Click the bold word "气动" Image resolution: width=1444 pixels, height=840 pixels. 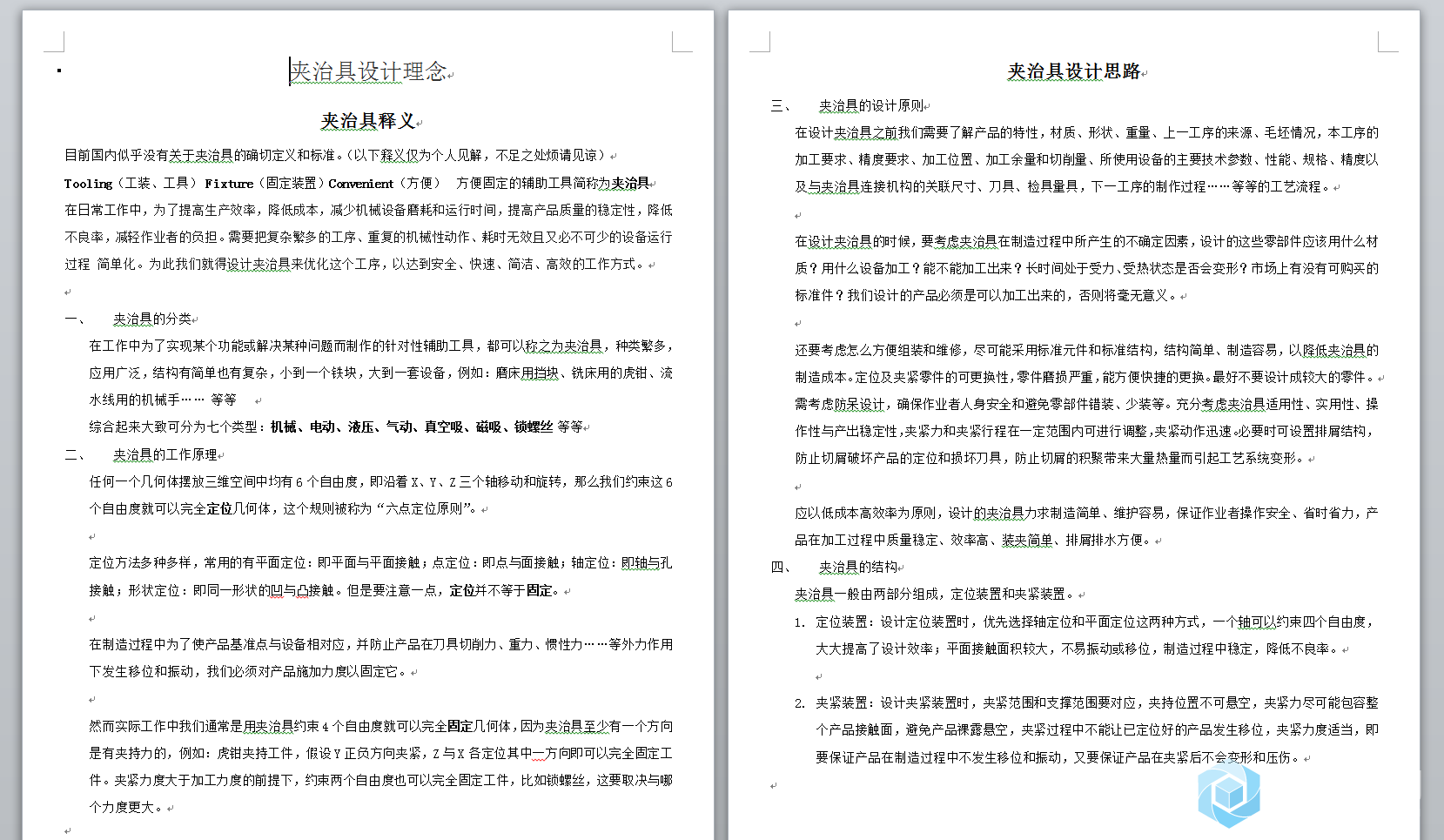[x=399, y=427]
